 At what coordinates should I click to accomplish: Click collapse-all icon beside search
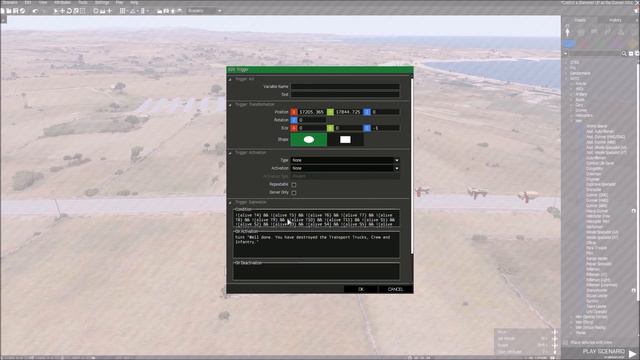tap(631, 53)
